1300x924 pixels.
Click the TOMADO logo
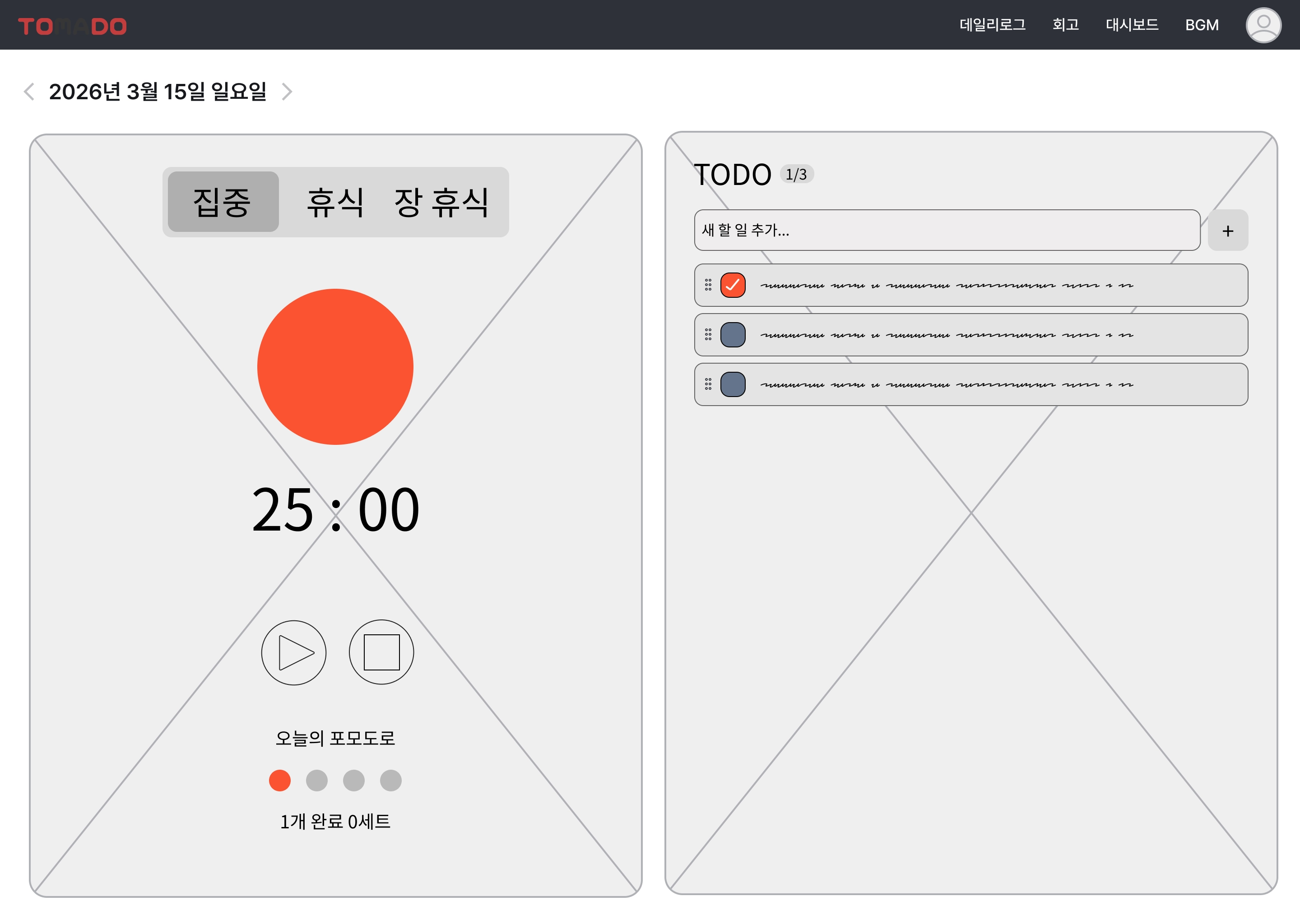(72, 26)
